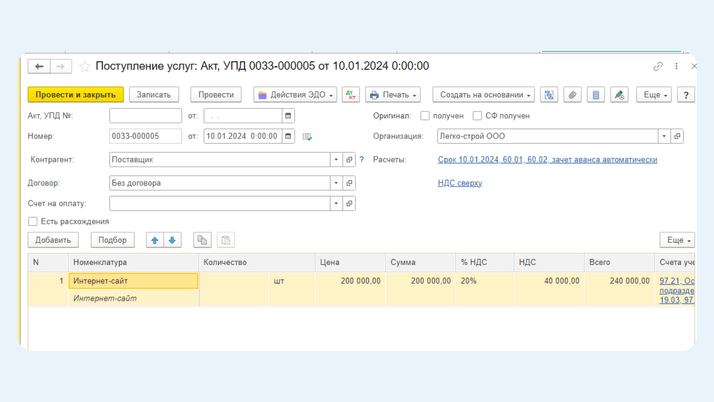Open the Организация dropdown arrow
The image size is (714, 402).
(x=664, y=136)
